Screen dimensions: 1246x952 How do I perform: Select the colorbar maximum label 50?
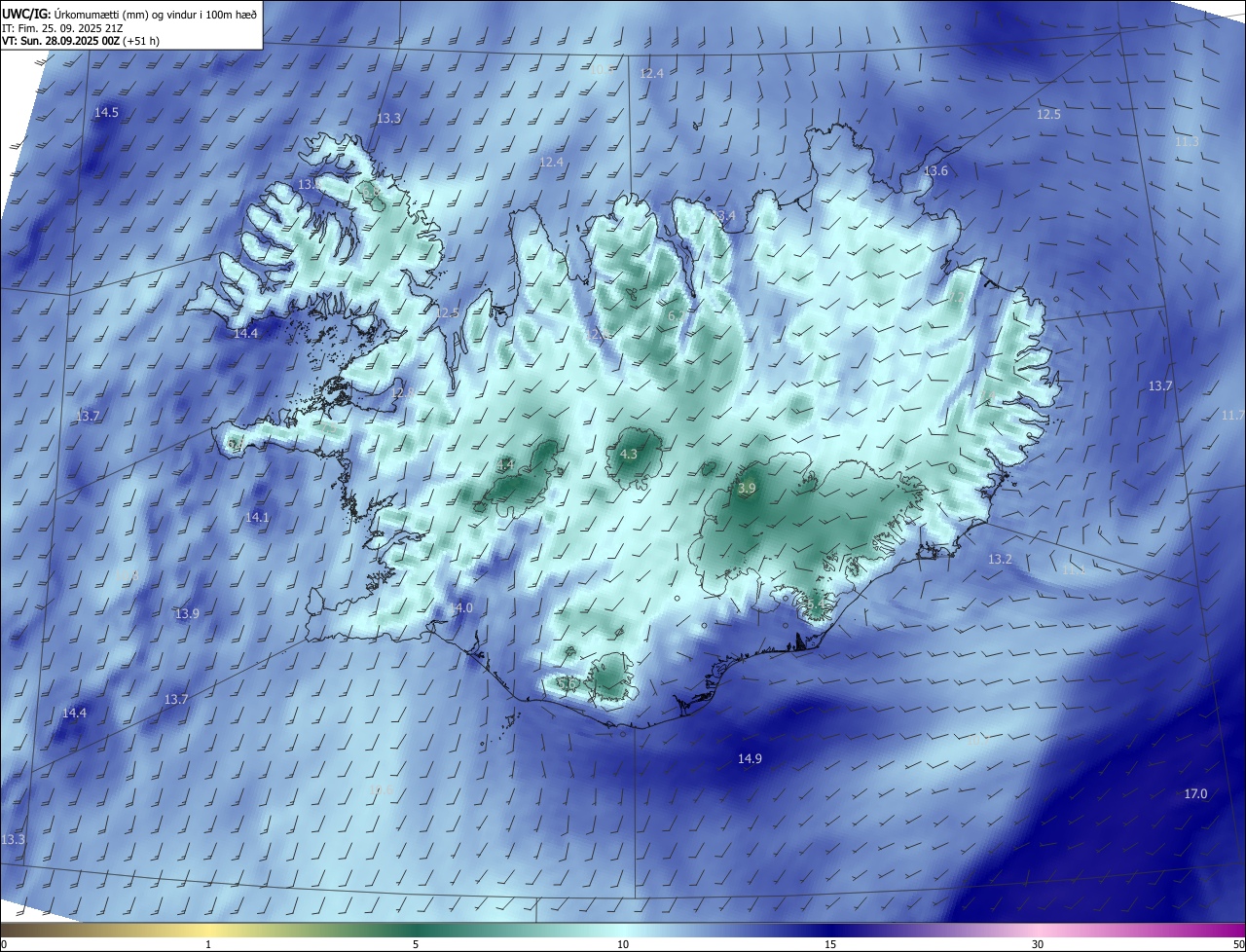tap(1238, 944)
